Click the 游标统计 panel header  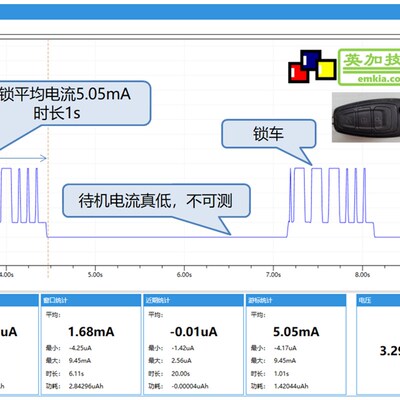[x=296, y=300]
